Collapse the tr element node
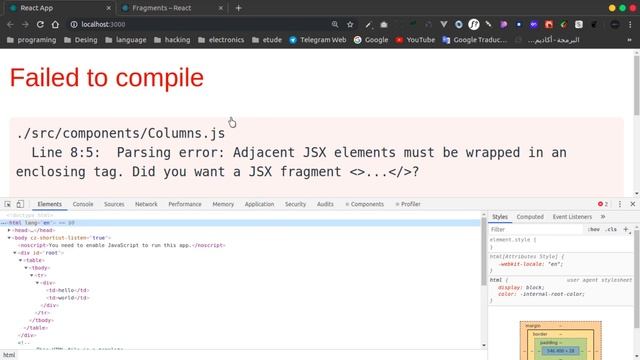 pyautogui.click(x=32, y=275)
